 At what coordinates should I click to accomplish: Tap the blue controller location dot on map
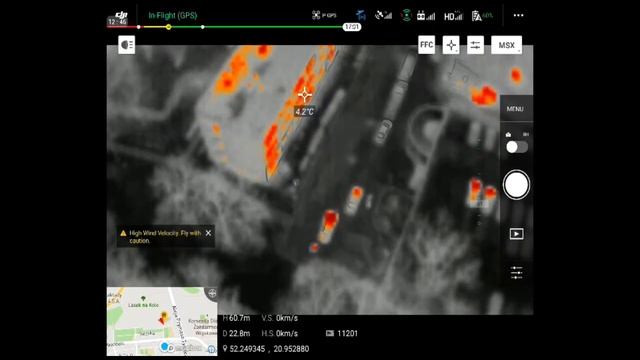[x=165, y=347]
